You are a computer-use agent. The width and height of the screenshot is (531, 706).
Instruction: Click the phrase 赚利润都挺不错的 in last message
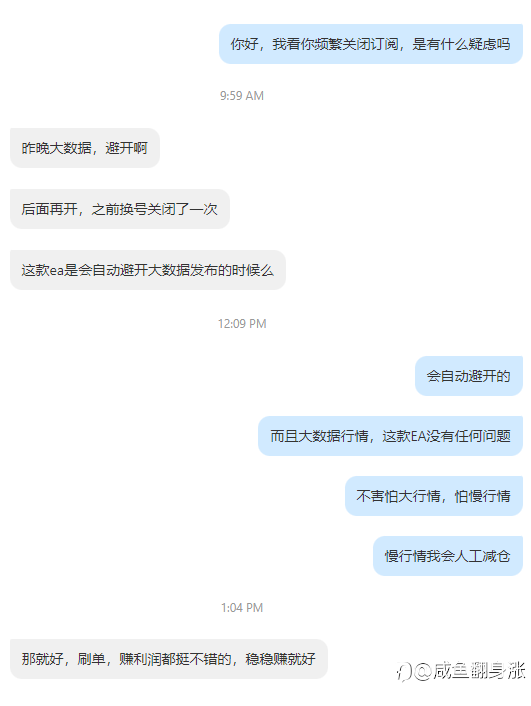175,659
